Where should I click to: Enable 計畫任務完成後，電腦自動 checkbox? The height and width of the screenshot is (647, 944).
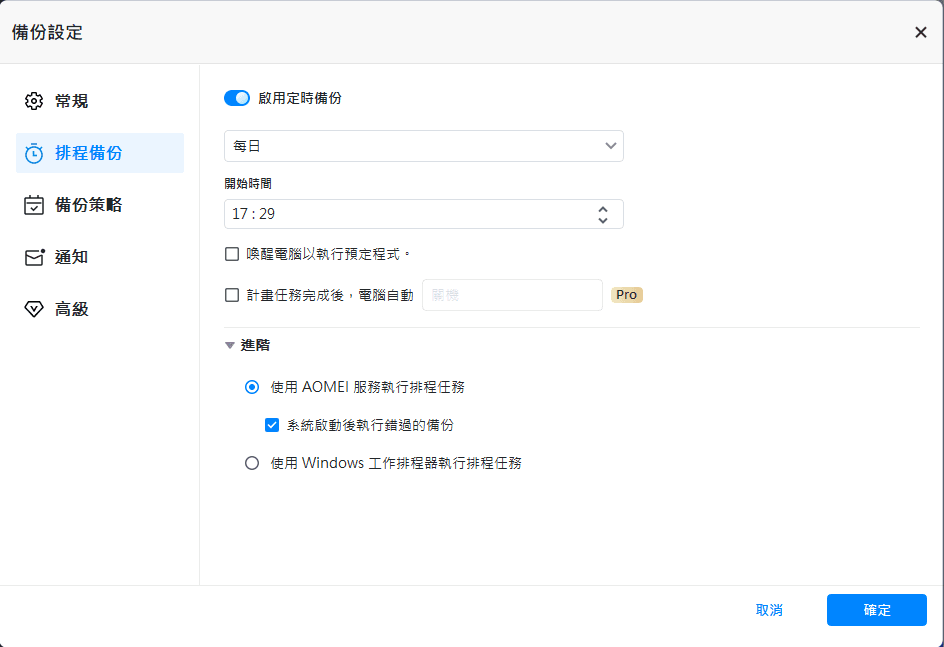coord(232,295)
